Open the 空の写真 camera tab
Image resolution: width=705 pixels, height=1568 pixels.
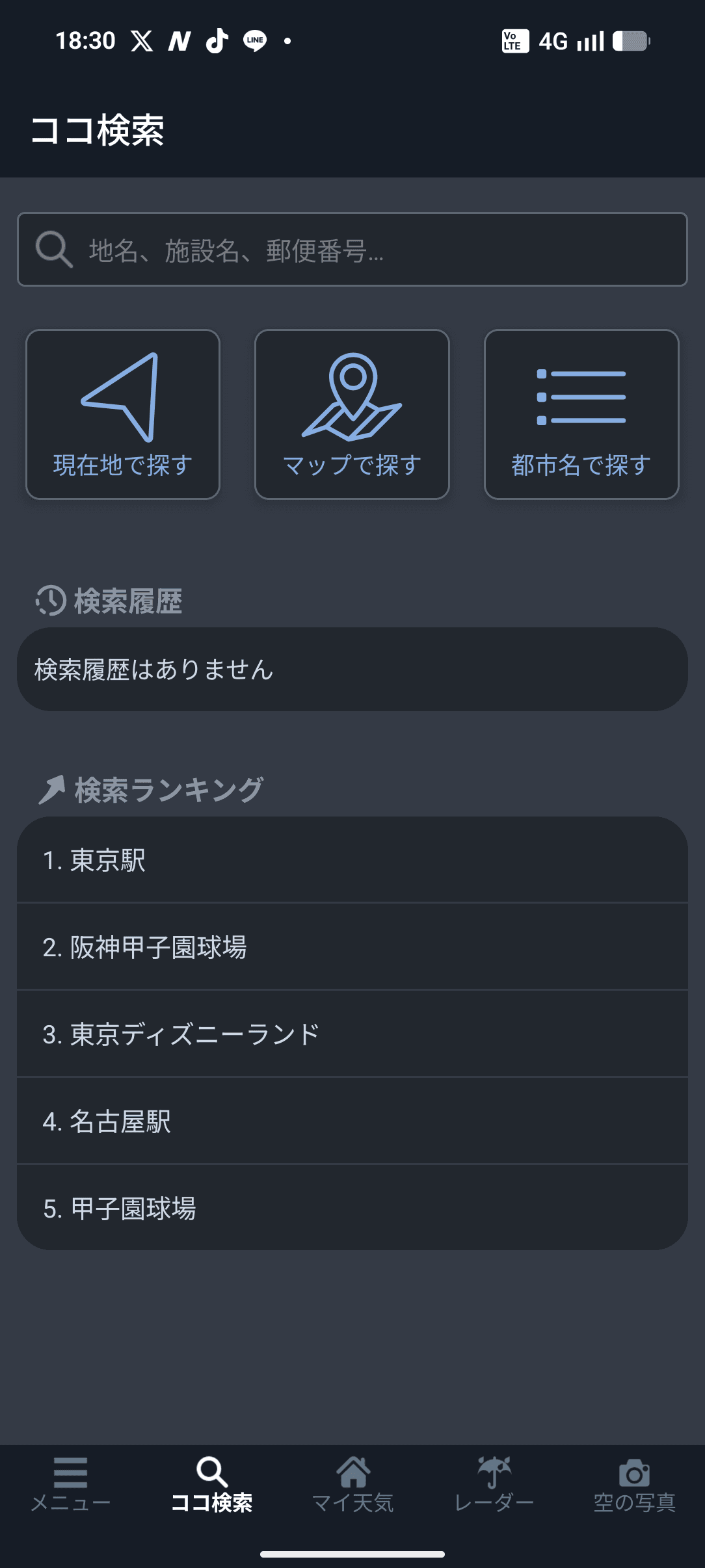pyautogui.click(x=635, y=1483)
